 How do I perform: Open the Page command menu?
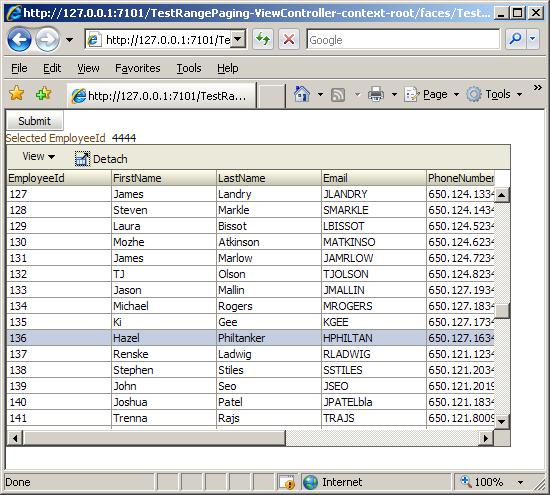point(431,94)
